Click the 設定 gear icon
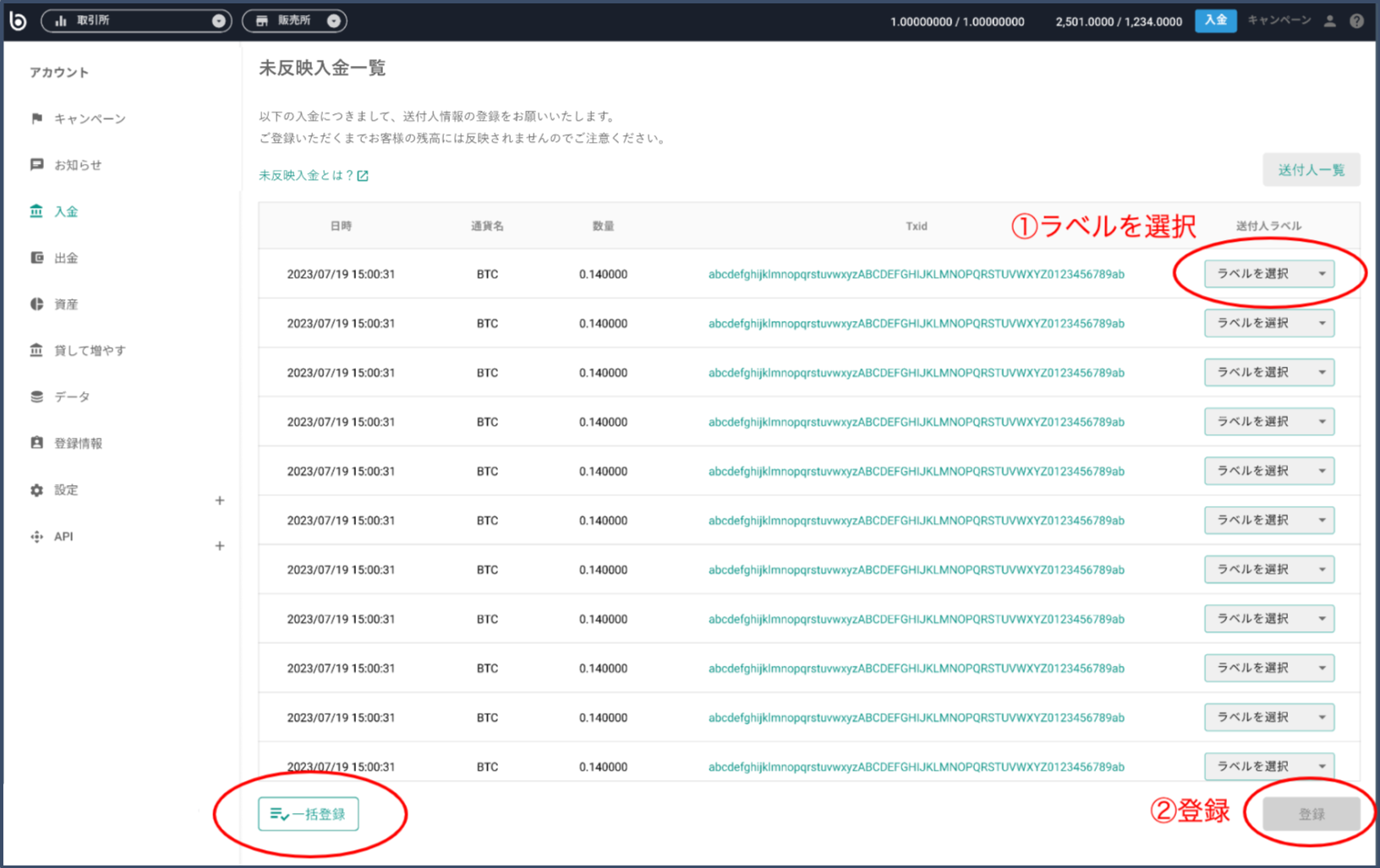1380x868 pixels. [36, 489]
